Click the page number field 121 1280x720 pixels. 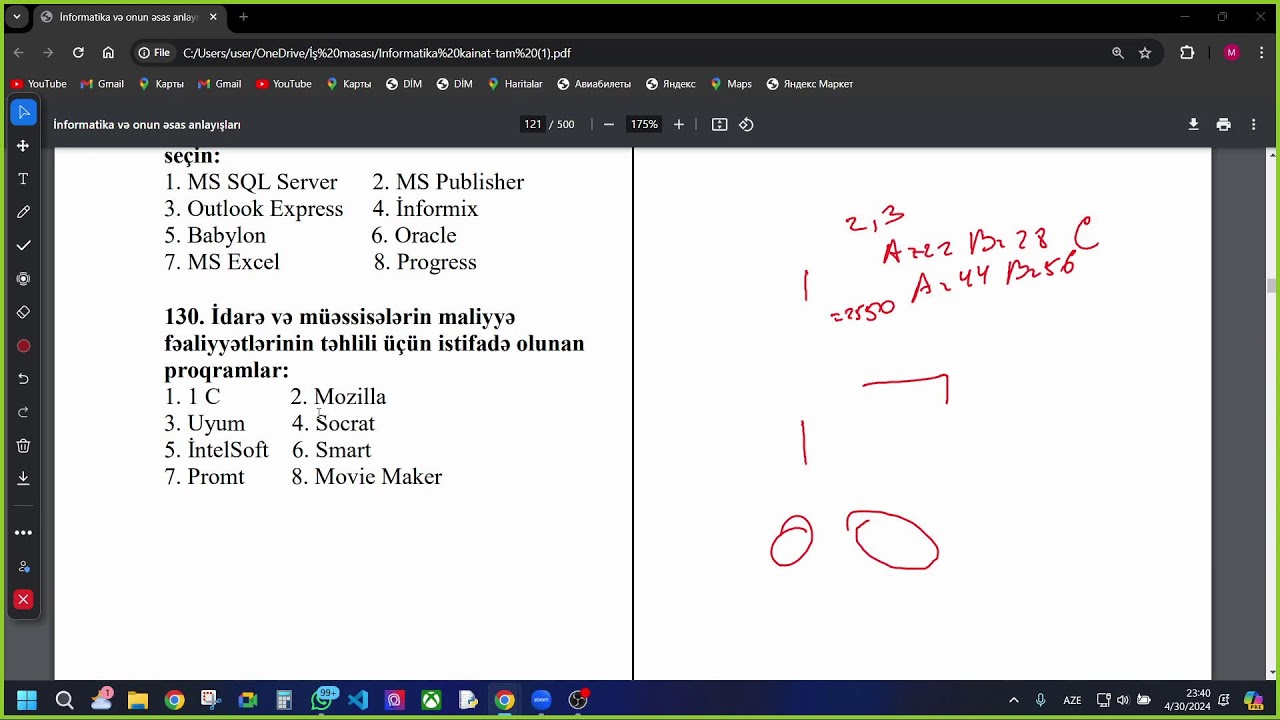(x=532, y=124)
